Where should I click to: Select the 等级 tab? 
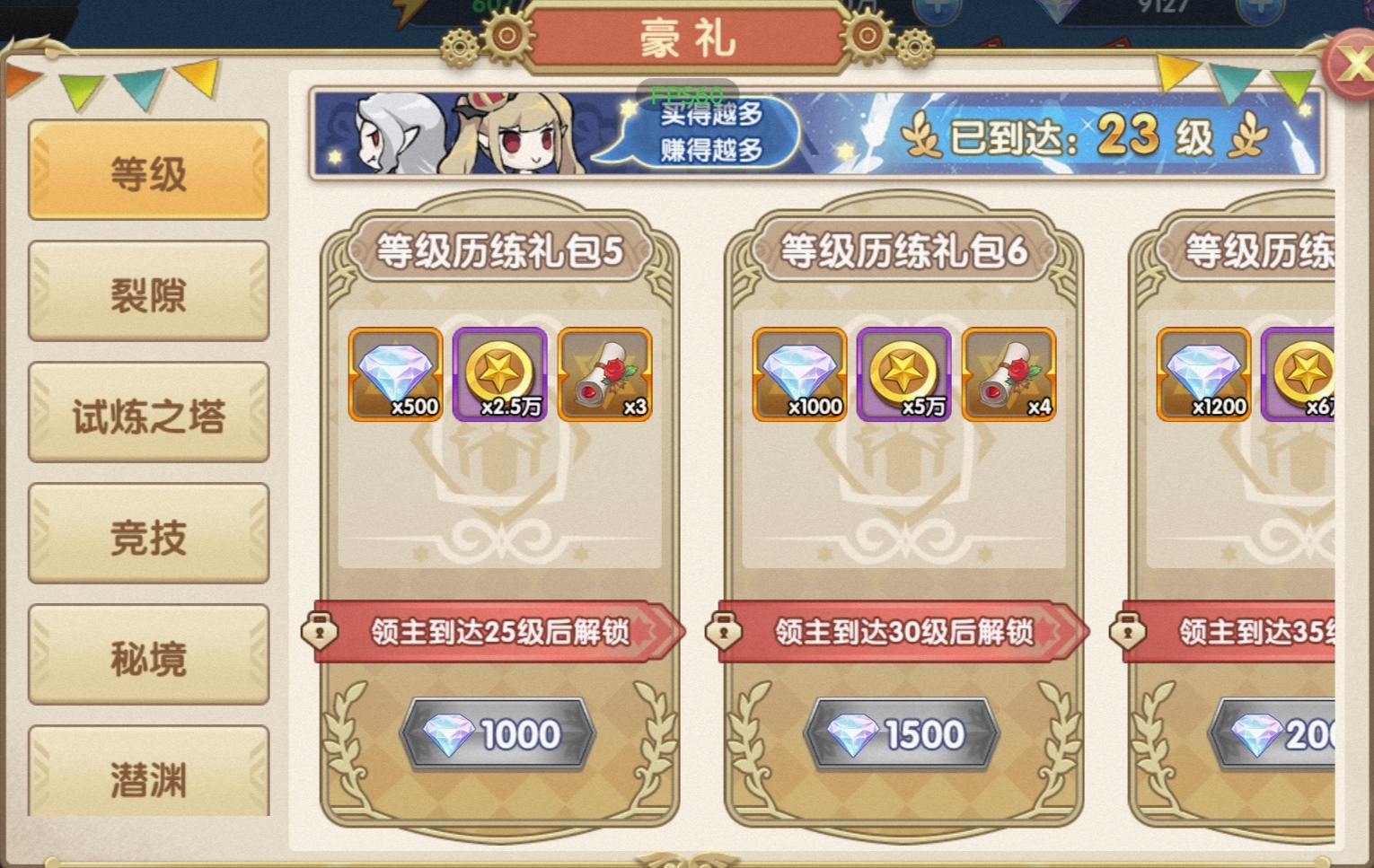tap(149, 171)
